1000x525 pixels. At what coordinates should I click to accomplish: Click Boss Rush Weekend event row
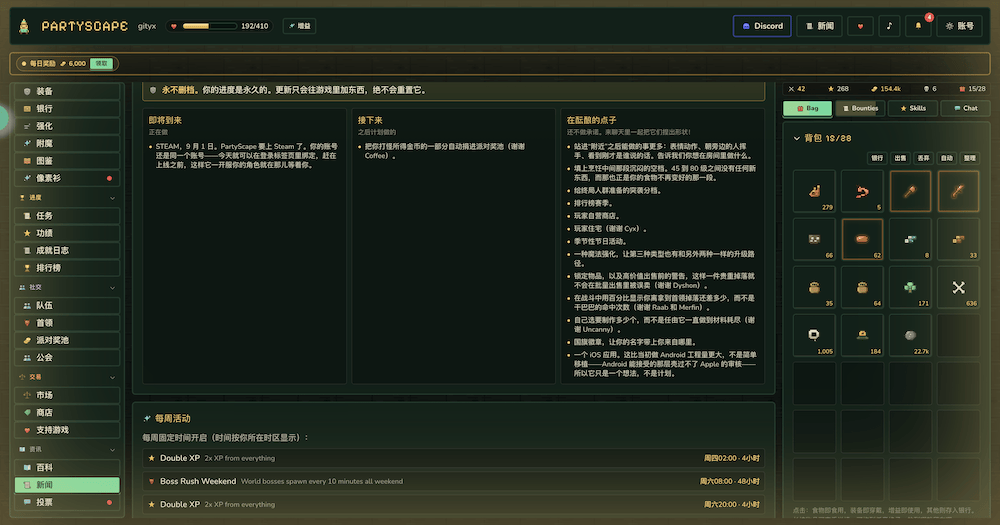tap(453, 482)
